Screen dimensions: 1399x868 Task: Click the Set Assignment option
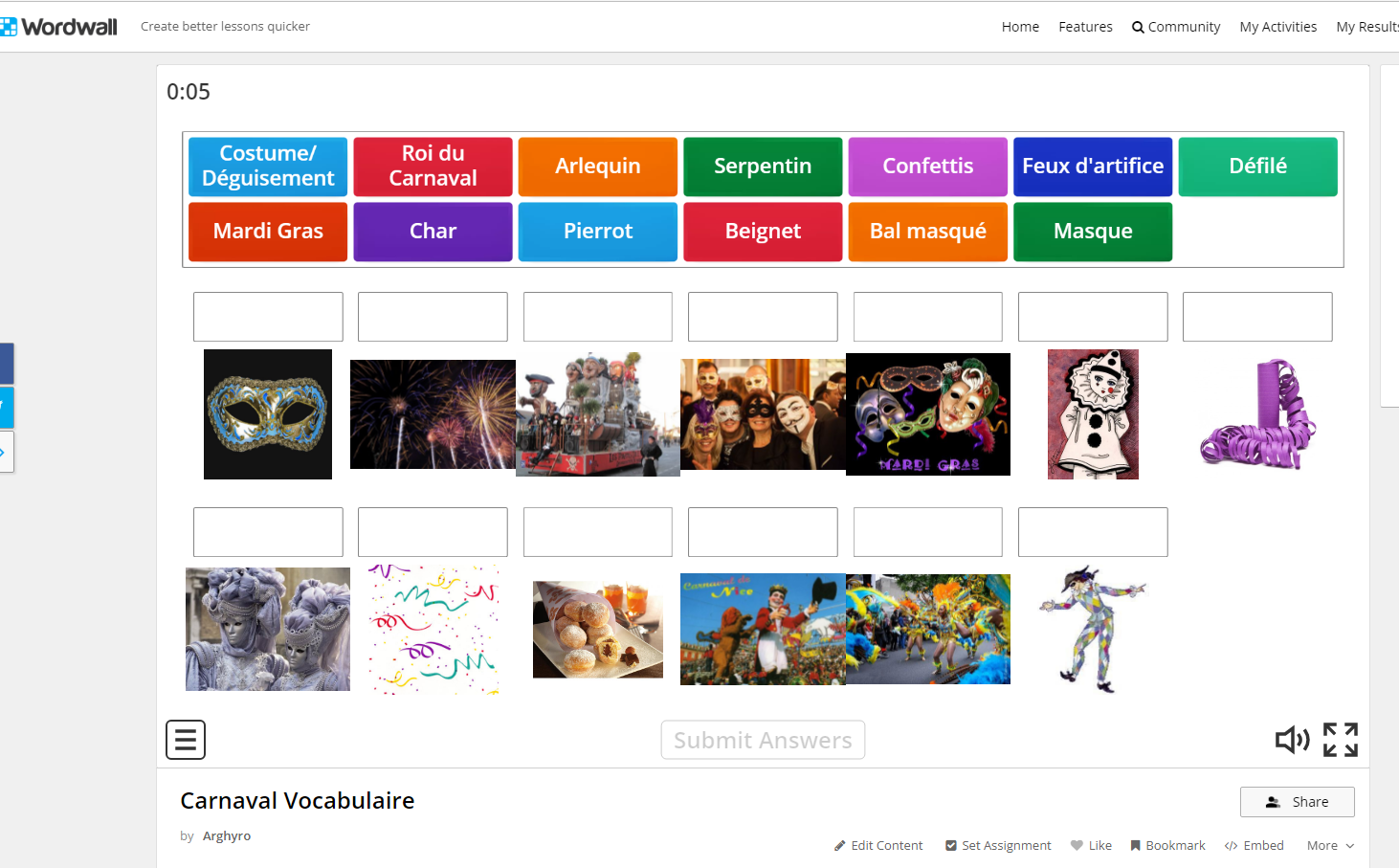[x=998, y=846]
